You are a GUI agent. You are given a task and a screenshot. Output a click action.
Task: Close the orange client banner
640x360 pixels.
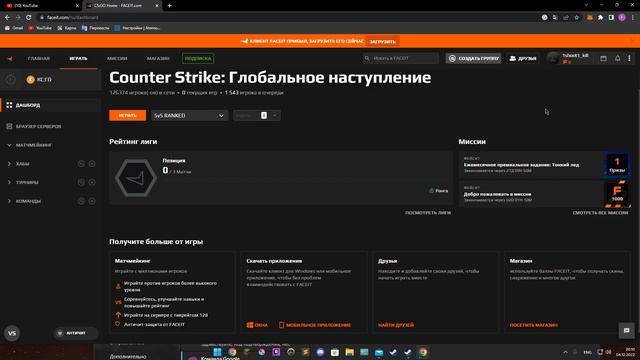tap(632, 41)
